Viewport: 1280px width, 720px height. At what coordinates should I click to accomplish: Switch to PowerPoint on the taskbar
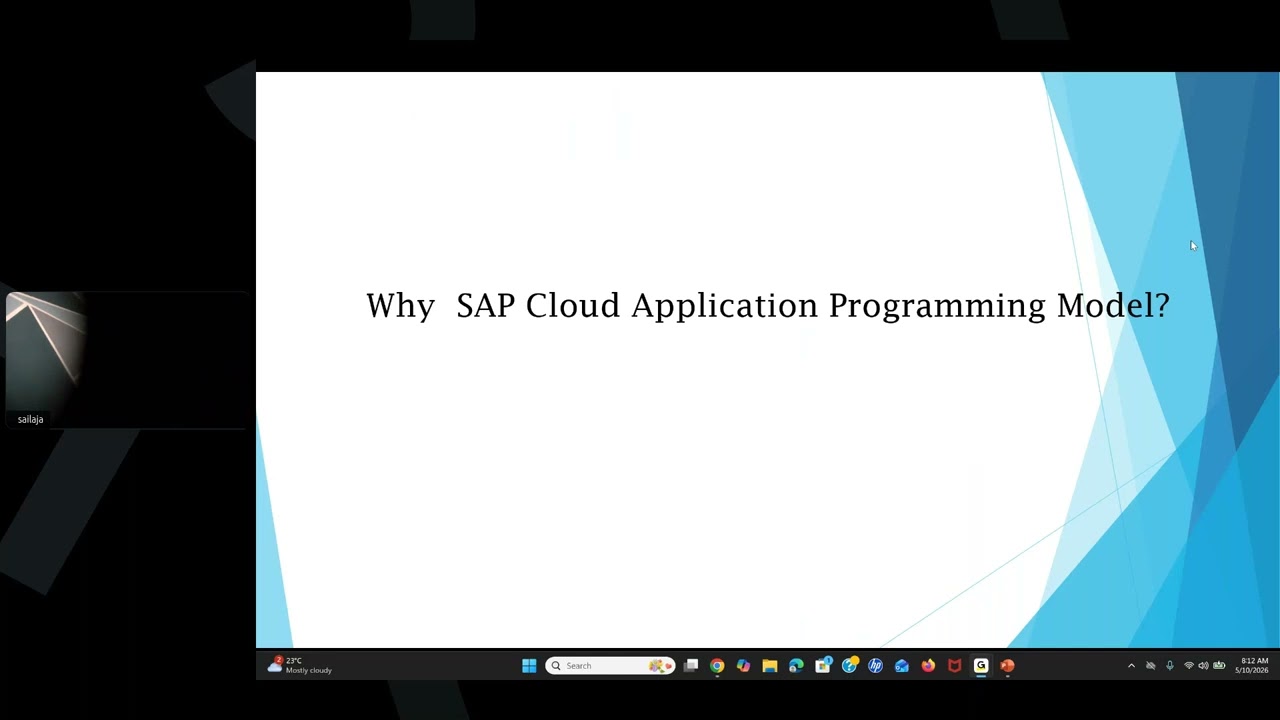(x=1007, y=666)
